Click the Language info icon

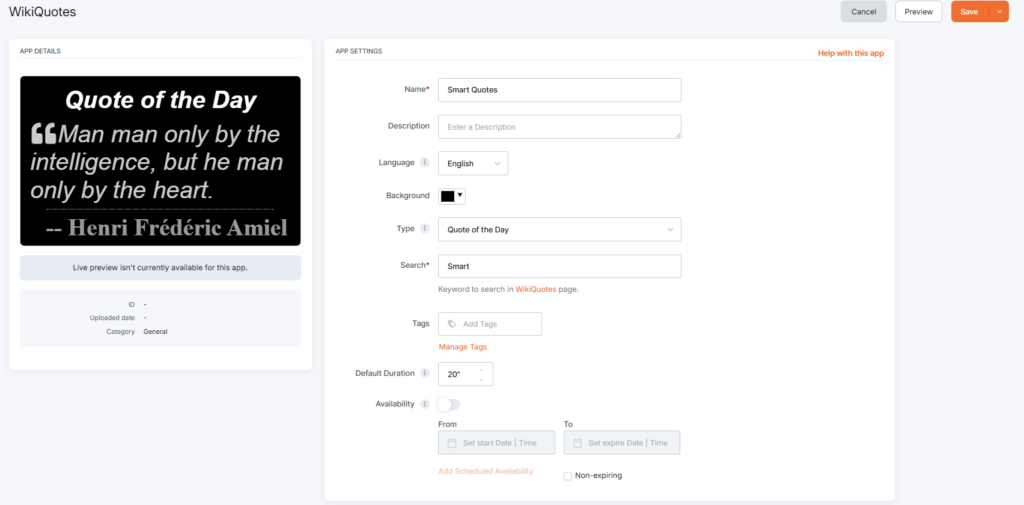pyautogui.click(x=424, y=163)
